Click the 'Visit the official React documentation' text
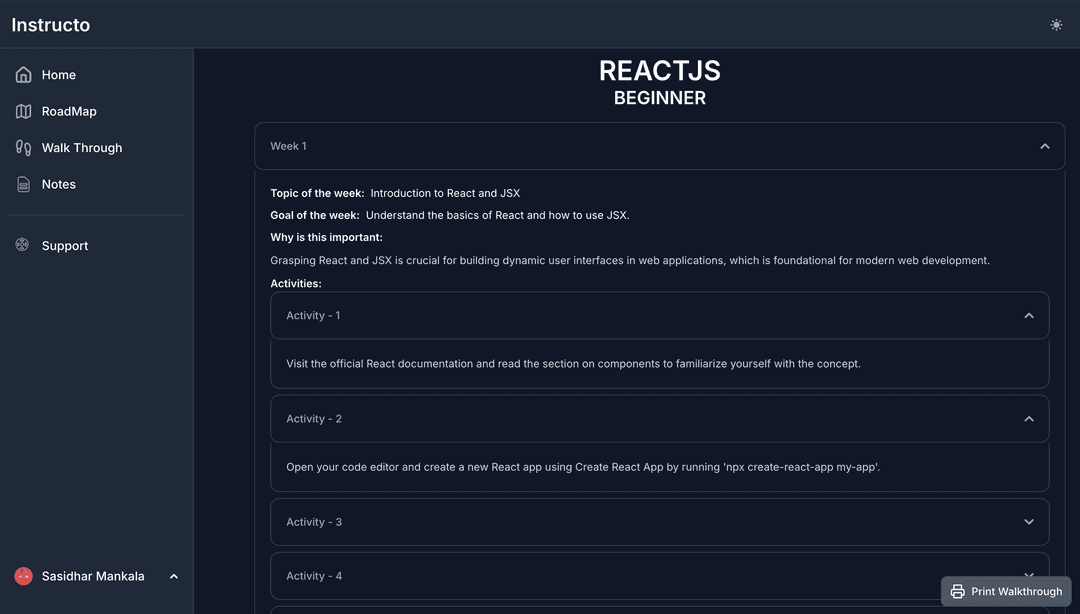 coord(573,364)
